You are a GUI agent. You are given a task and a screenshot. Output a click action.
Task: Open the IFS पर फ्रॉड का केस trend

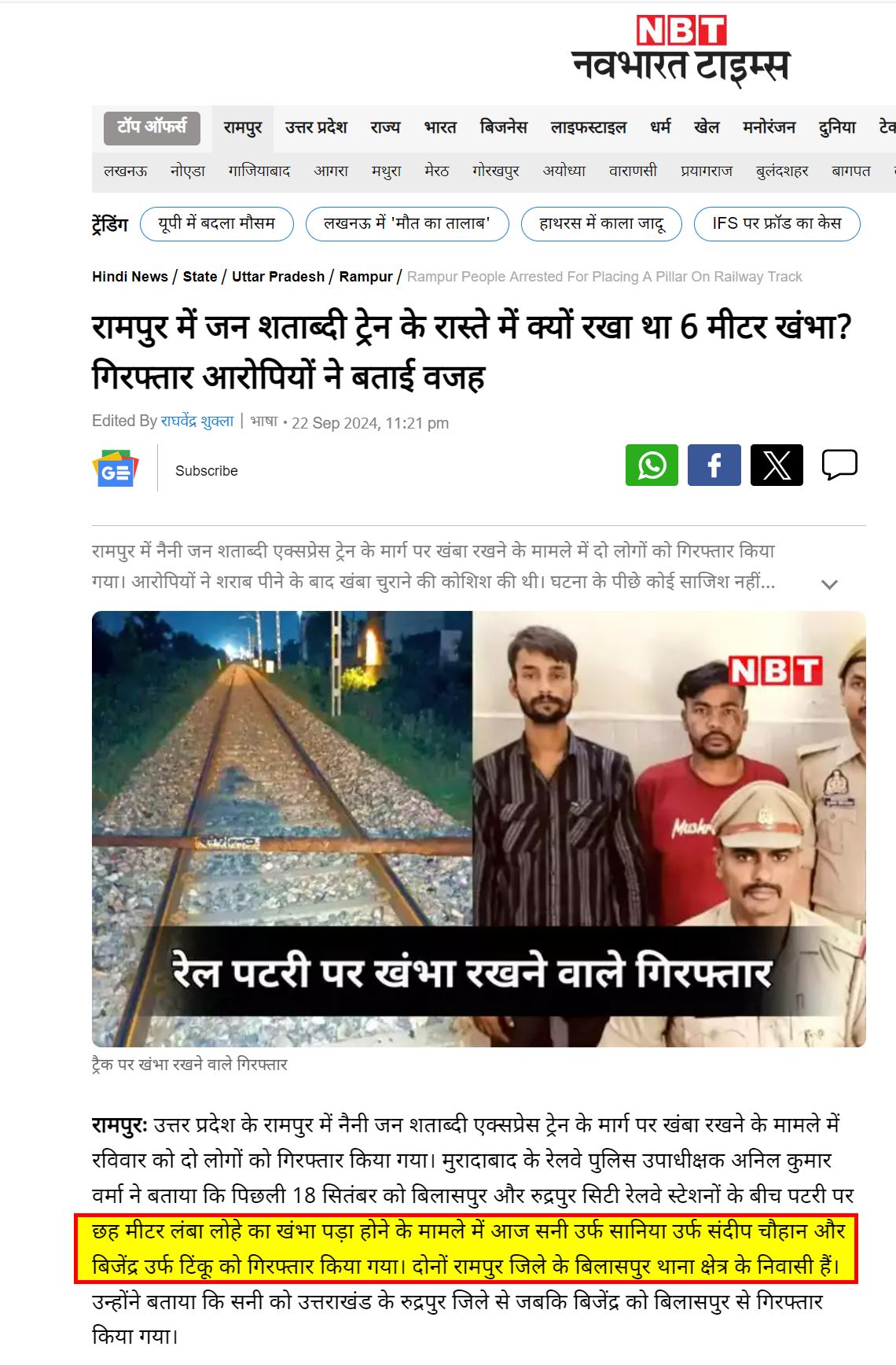pos(777,224)
